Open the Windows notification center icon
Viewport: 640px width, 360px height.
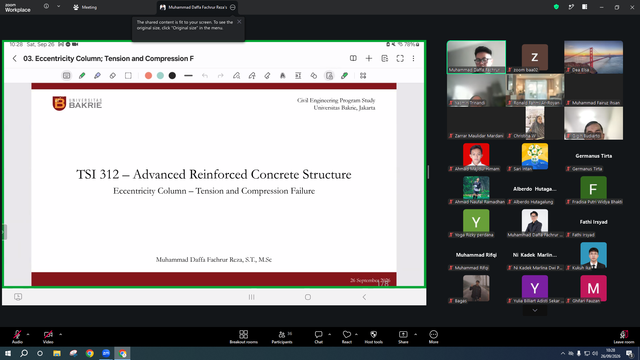(x=630, y=353)
